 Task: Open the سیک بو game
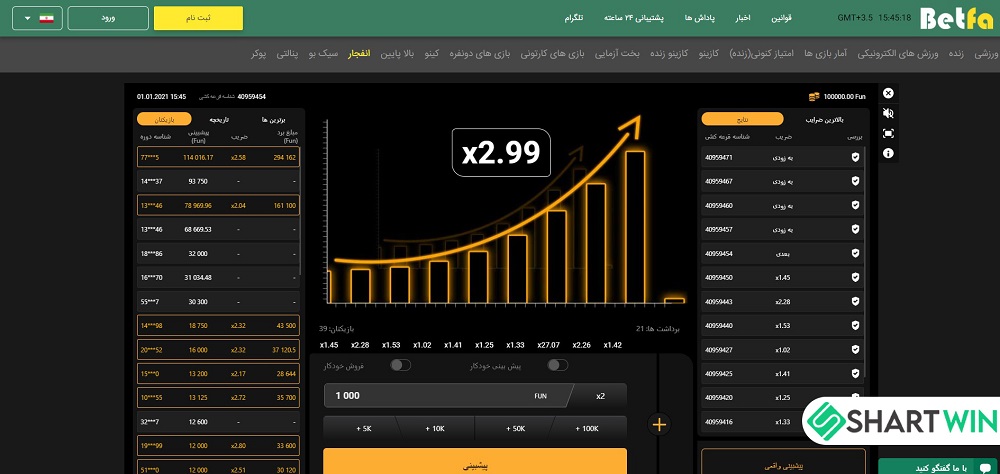click(x=323, y=54)
